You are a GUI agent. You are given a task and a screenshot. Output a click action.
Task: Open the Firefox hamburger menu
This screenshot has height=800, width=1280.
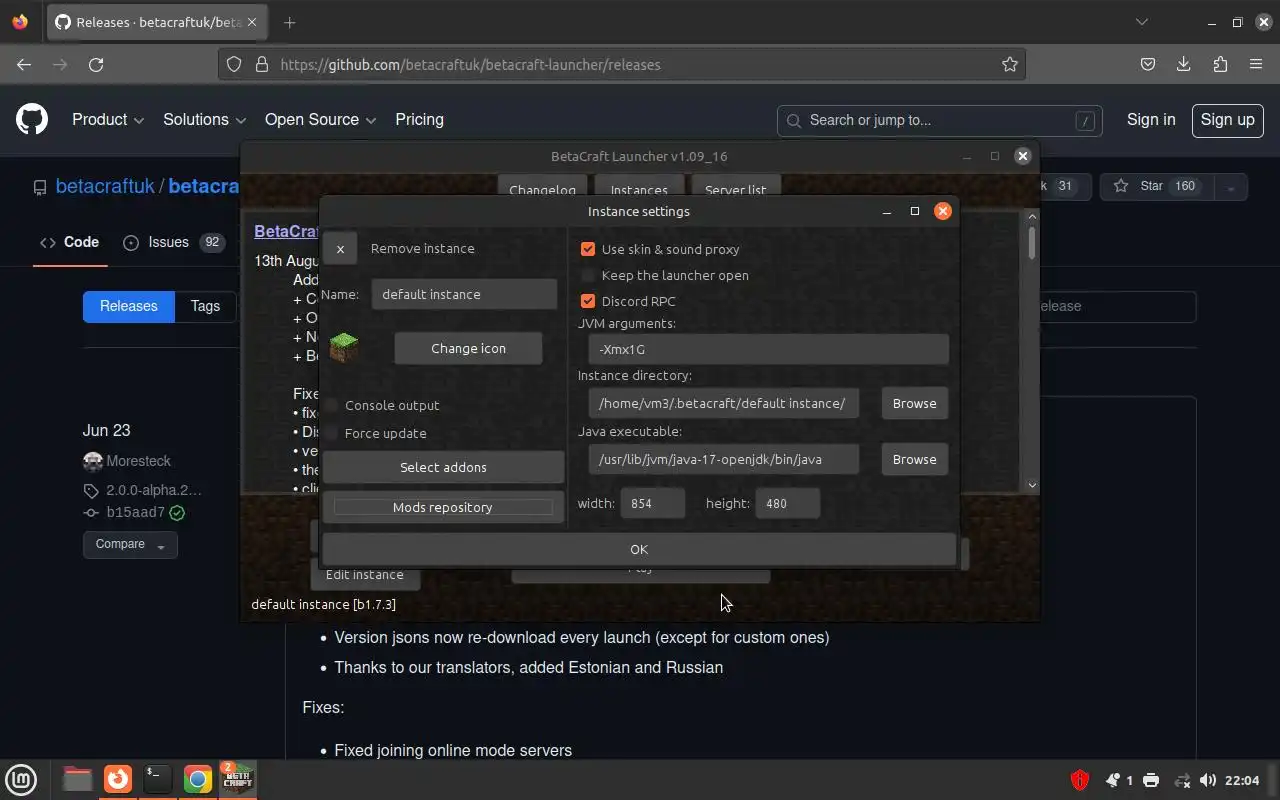[1256, 64]
